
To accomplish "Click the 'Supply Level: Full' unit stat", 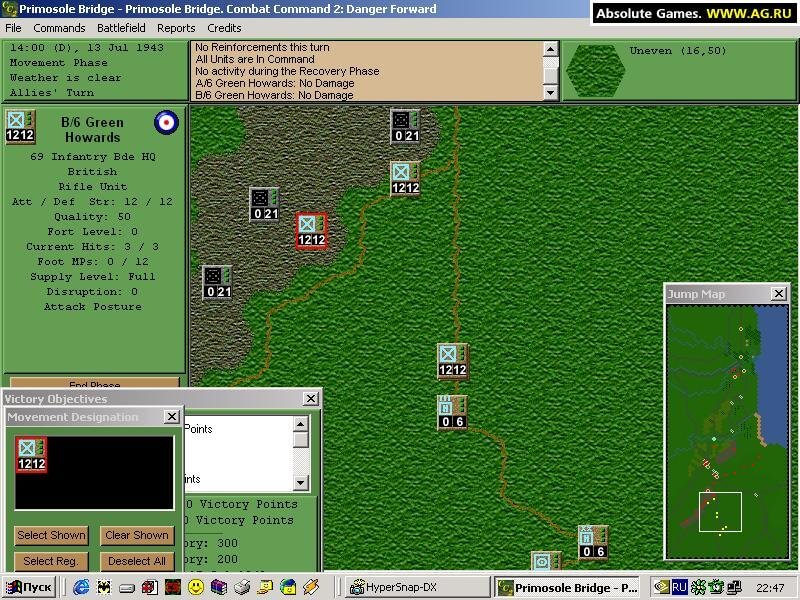I will click(x=92, y=277).
